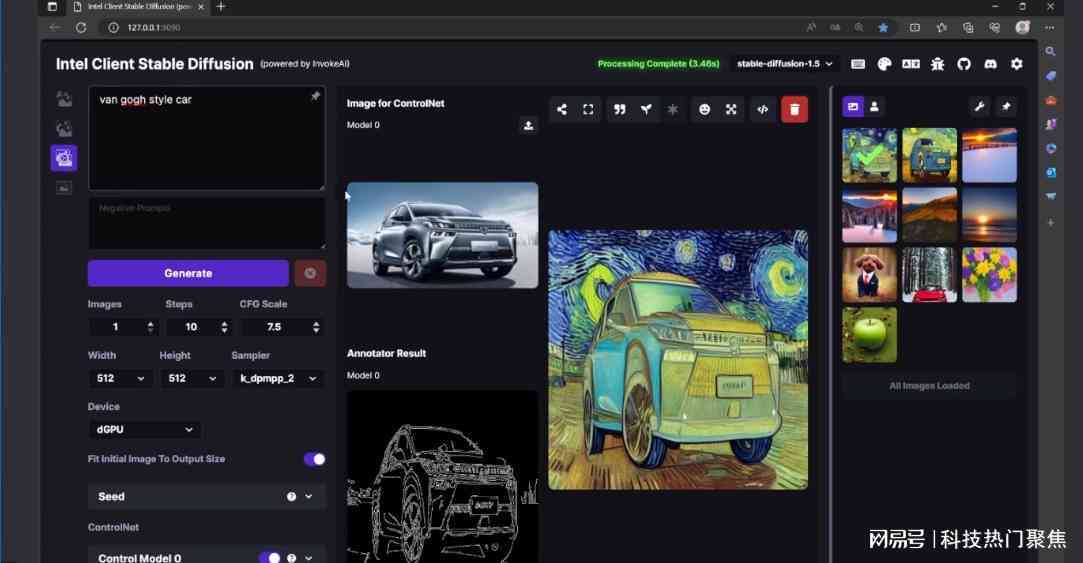Image resolution: width=1083 pixels, height=563 pixels.
Task: Delete the current image
Action: 794,109
